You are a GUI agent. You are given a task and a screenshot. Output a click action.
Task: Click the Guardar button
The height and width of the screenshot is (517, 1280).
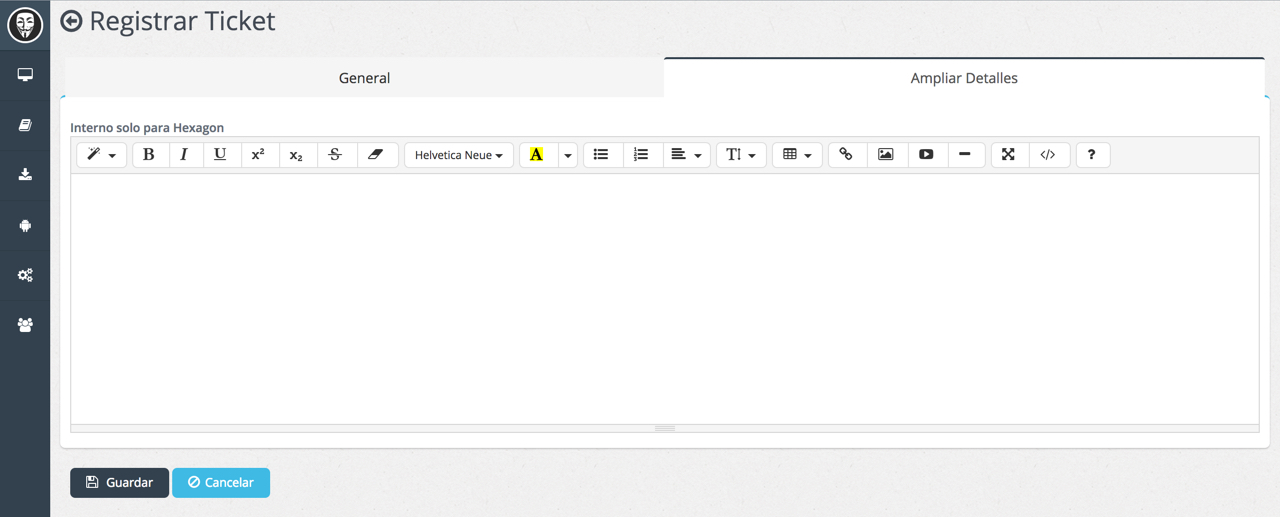click(x=119, y=482)
